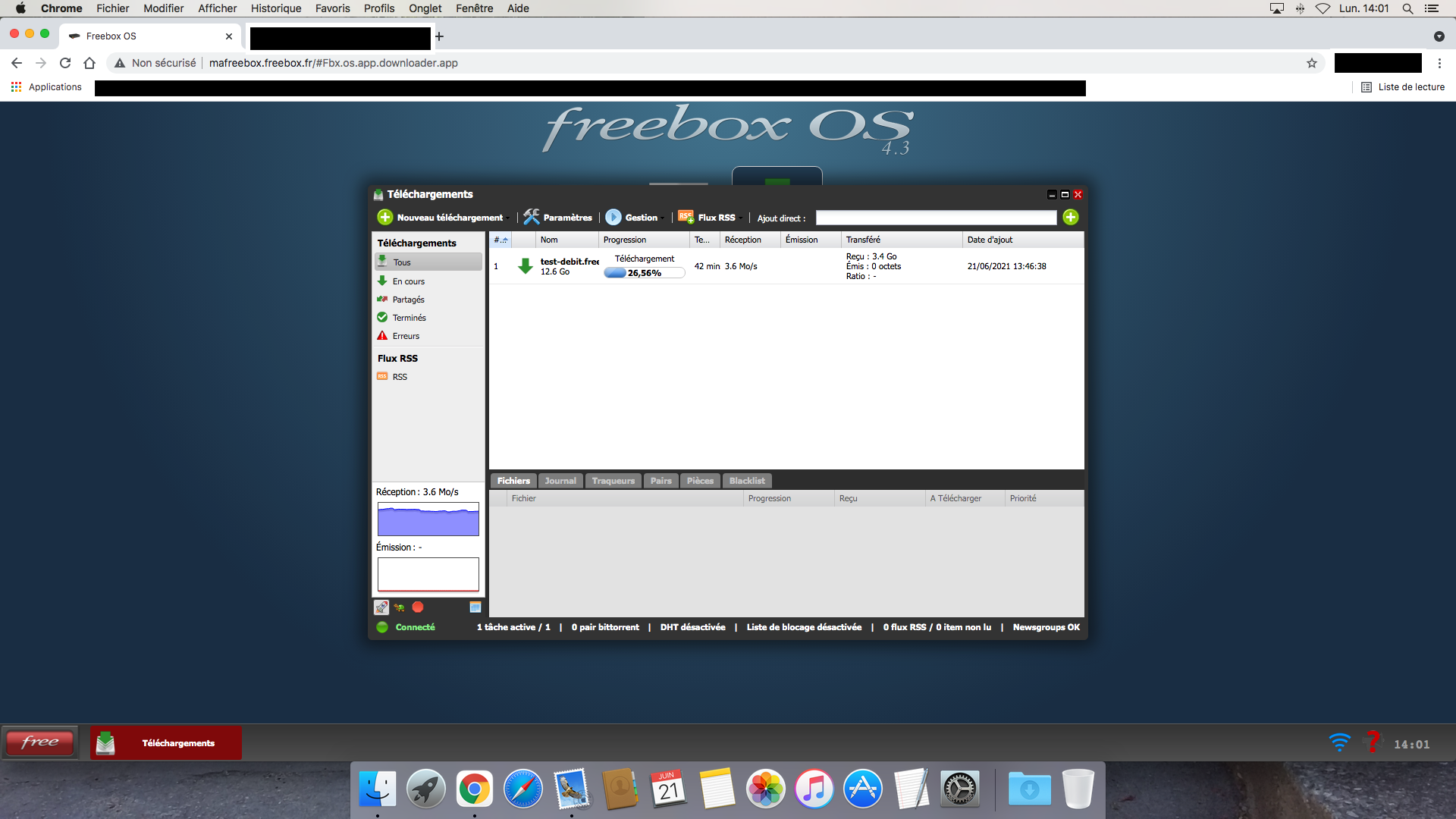Enable normal speed mode rocket icon

coord(381,607)
